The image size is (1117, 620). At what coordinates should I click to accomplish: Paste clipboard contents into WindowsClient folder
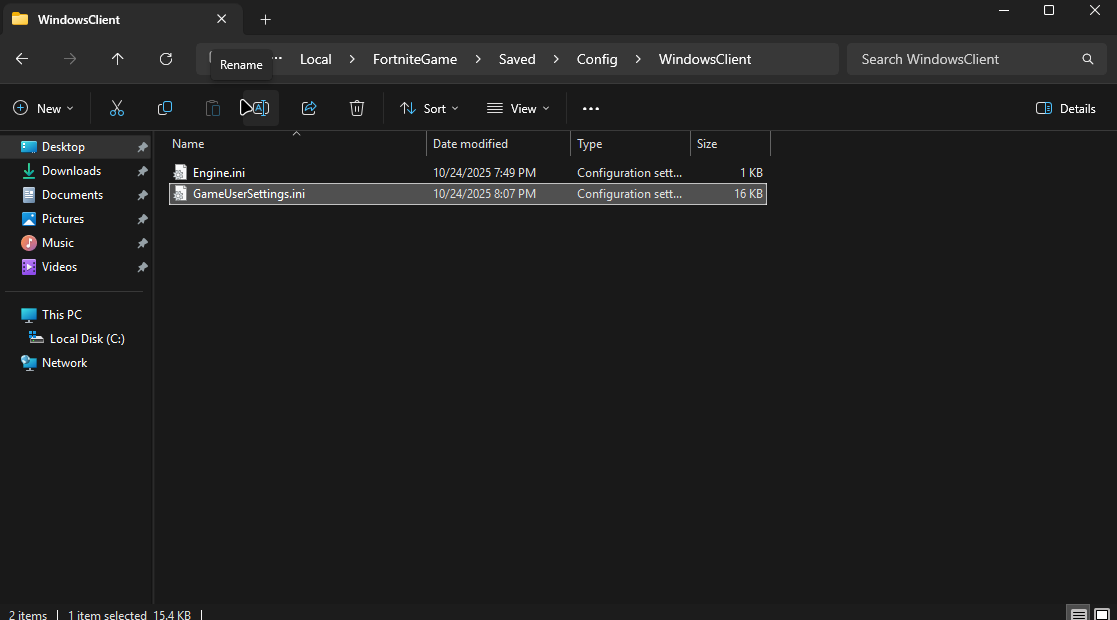point(212,108)
